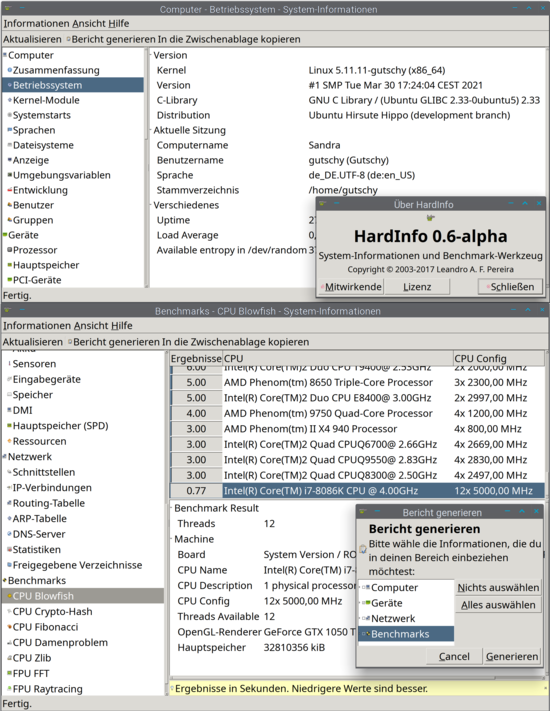Collapse the Geräte tree node in top window
This screenshot has width=550, height=711.
(x=5, y=234)
